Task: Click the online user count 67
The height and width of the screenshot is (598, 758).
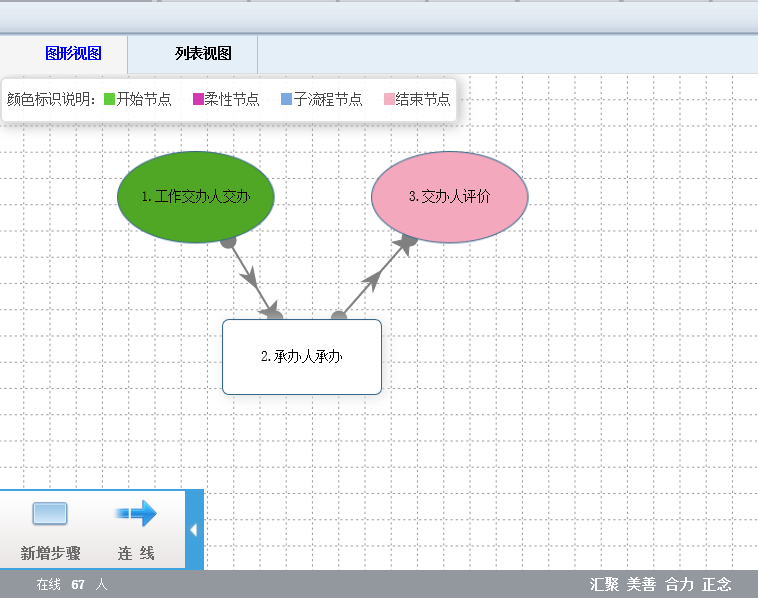Action: [78, 584]
